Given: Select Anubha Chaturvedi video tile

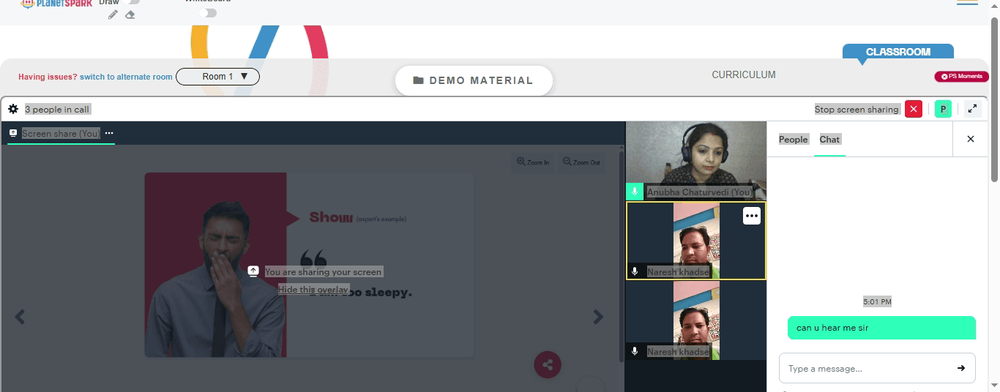Looking at the screenshot, I should (696, 161).
